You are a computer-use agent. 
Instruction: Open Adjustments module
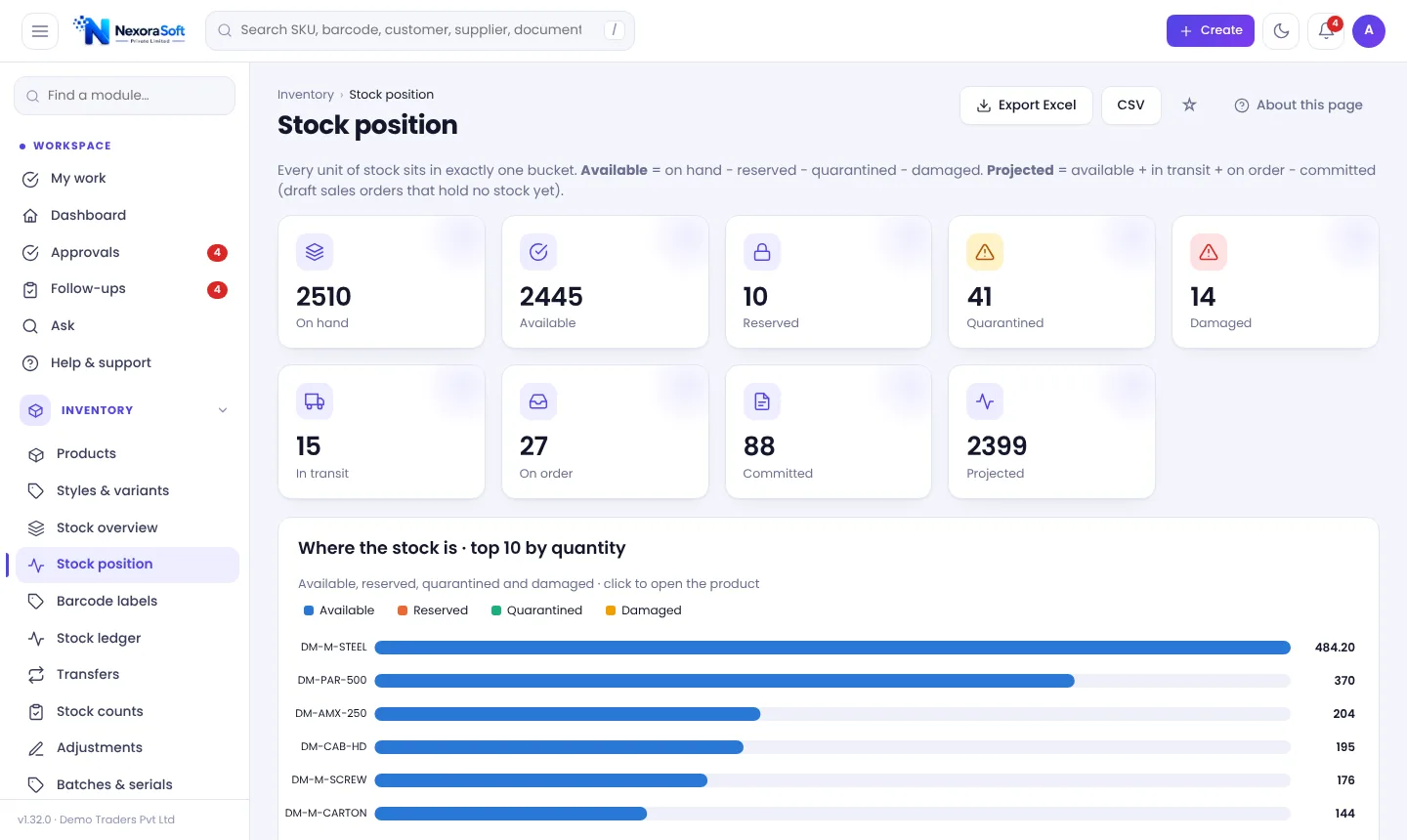(127, 747)
